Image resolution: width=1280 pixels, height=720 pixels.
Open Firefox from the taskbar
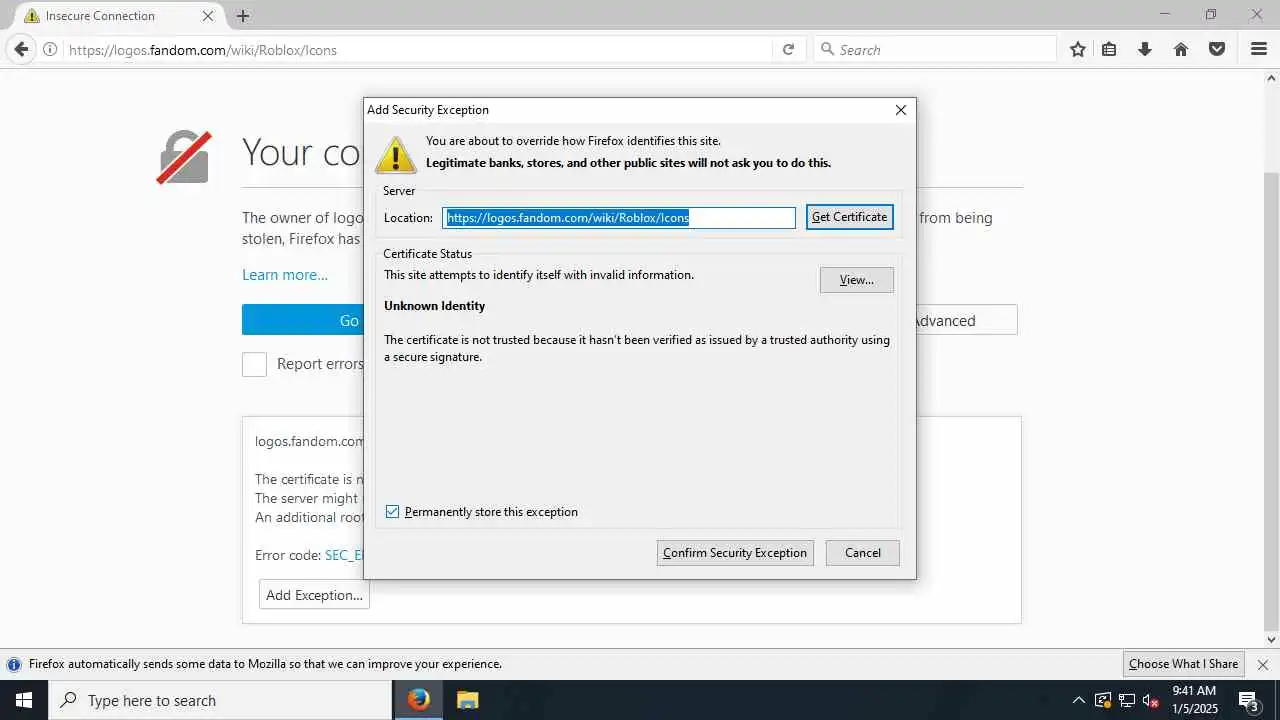pyautogui.click(x=419, y=700)
